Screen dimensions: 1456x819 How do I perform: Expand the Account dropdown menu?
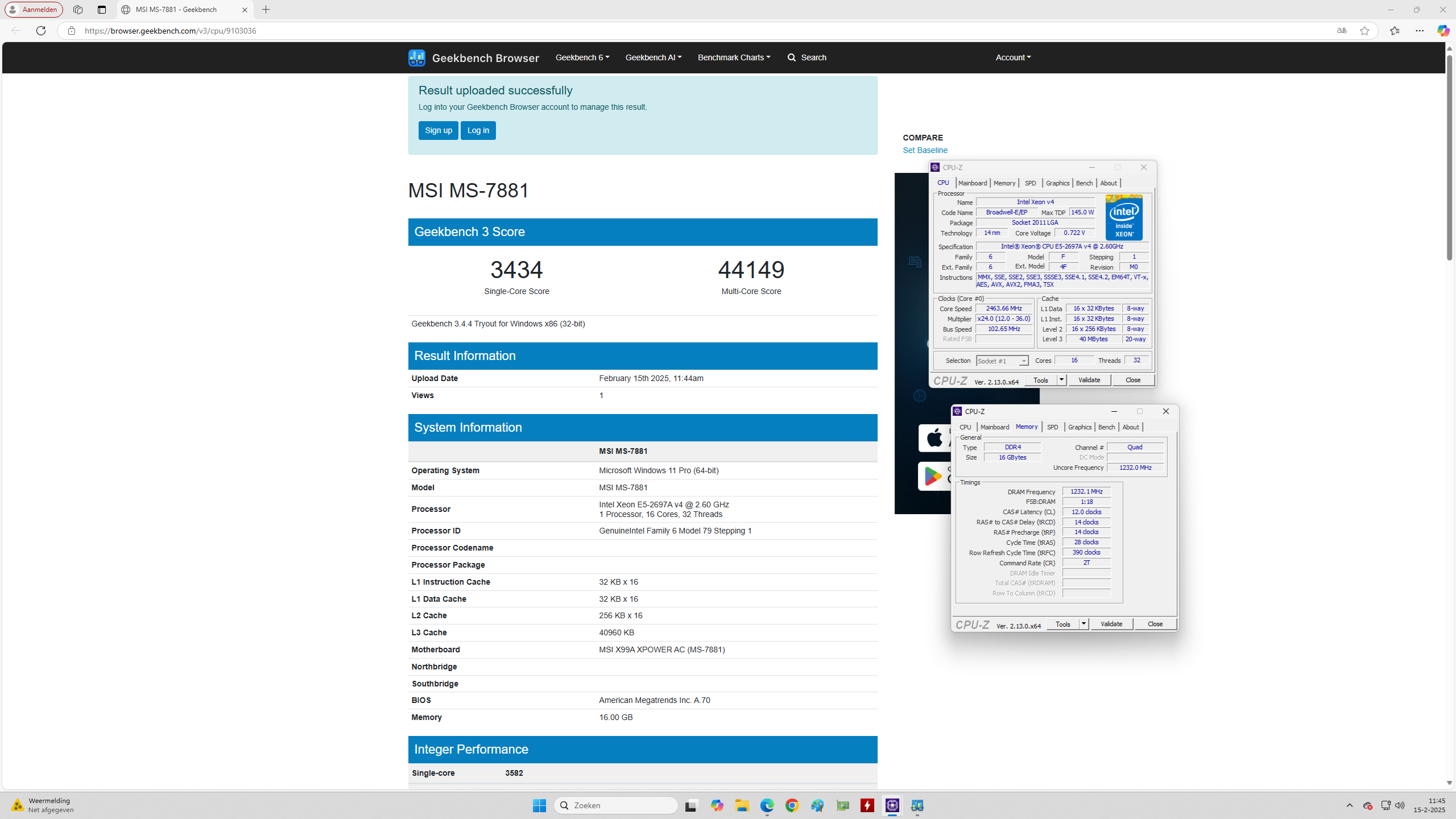1013,57
